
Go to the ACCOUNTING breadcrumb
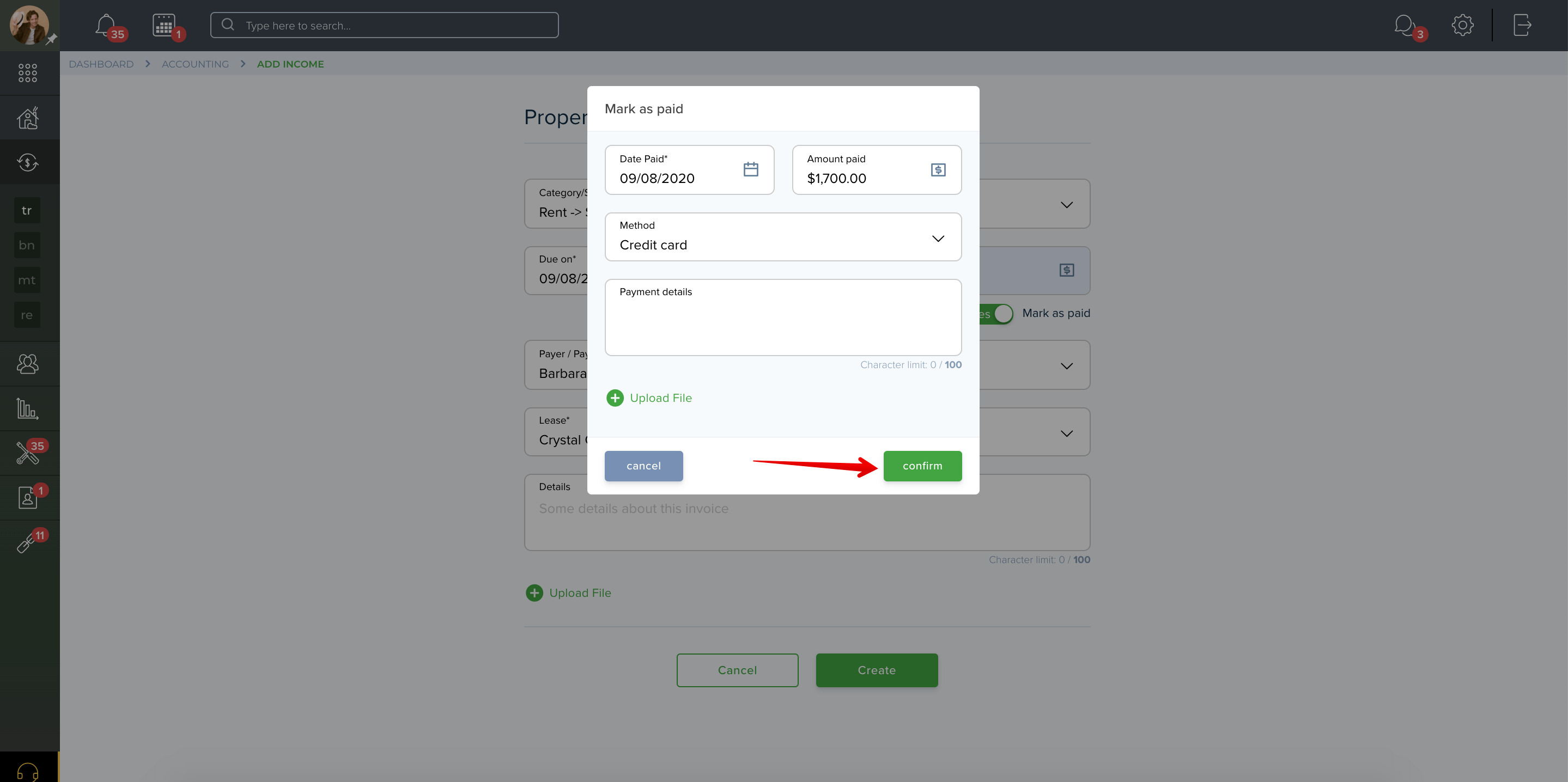196,64
